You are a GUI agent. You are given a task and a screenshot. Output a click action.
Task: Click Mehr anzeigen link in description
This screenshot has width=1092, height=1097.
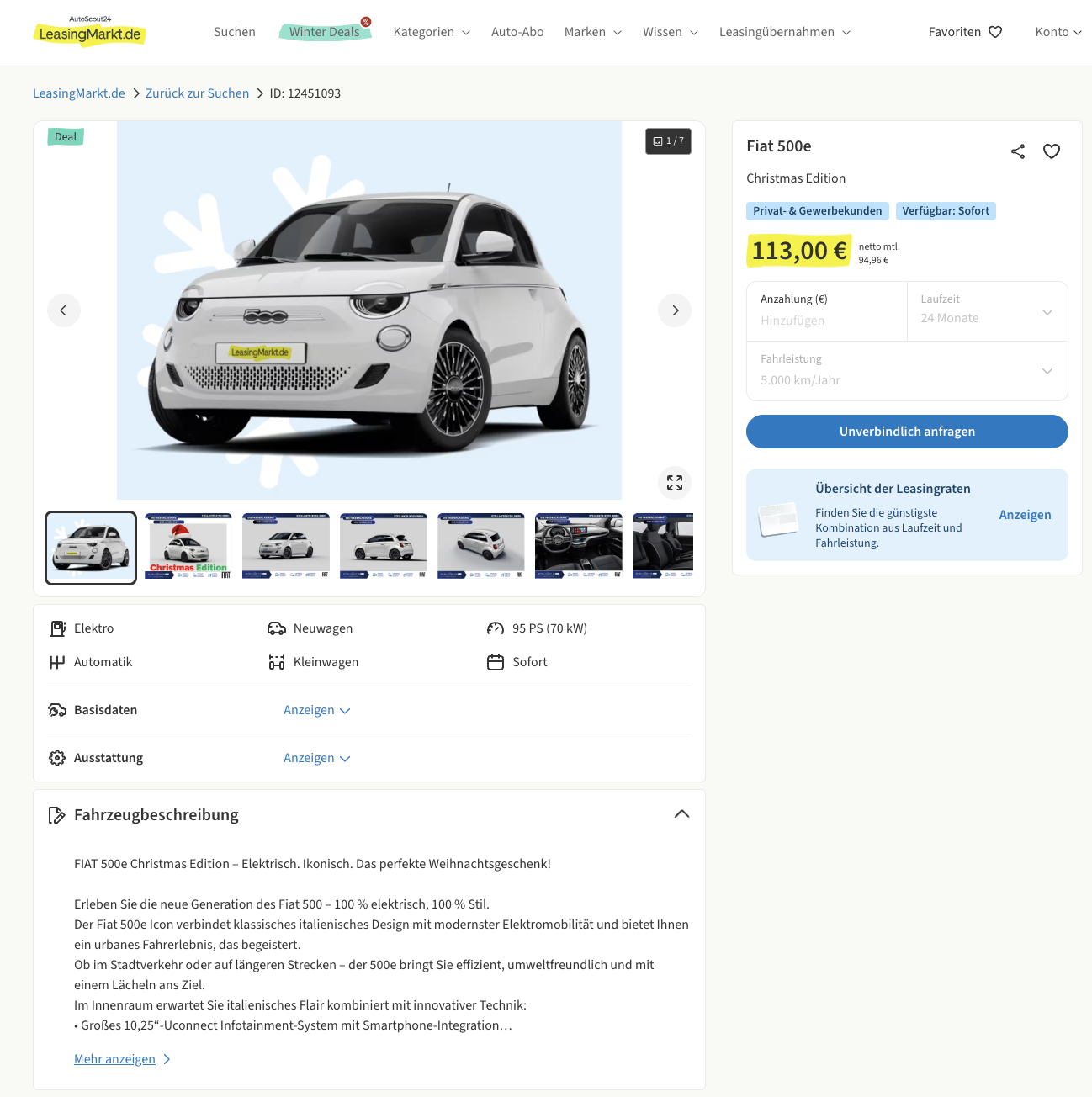click(115, 1059)
